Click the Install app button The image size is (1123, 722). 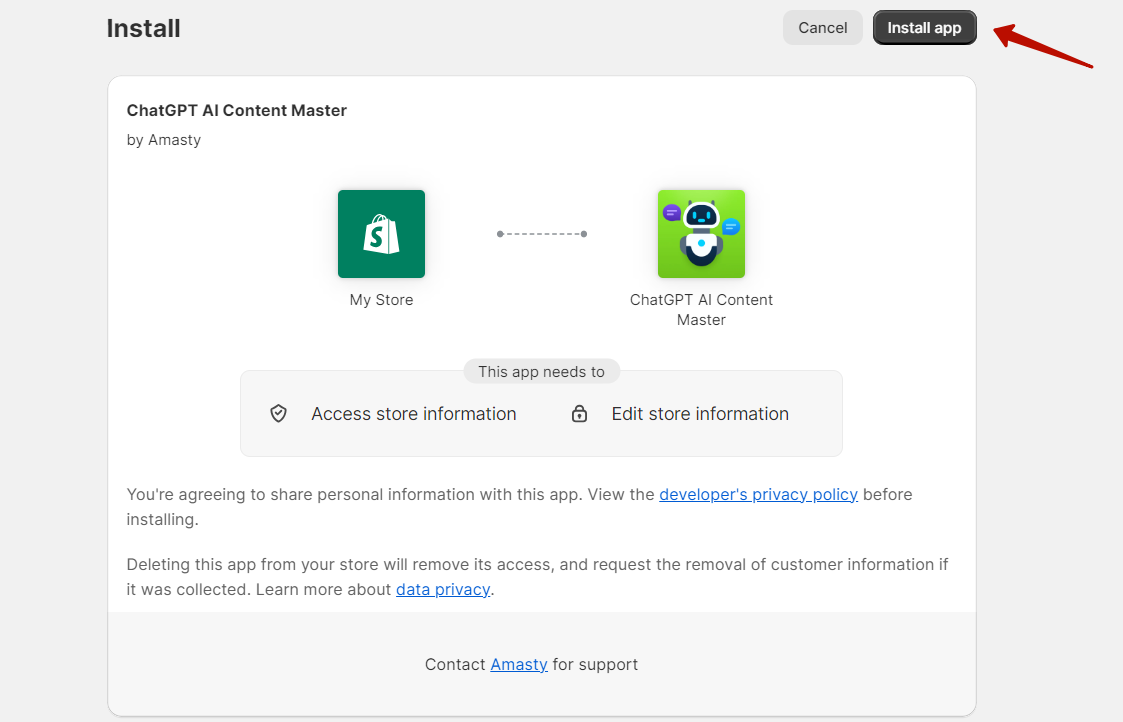pos(924,28)
